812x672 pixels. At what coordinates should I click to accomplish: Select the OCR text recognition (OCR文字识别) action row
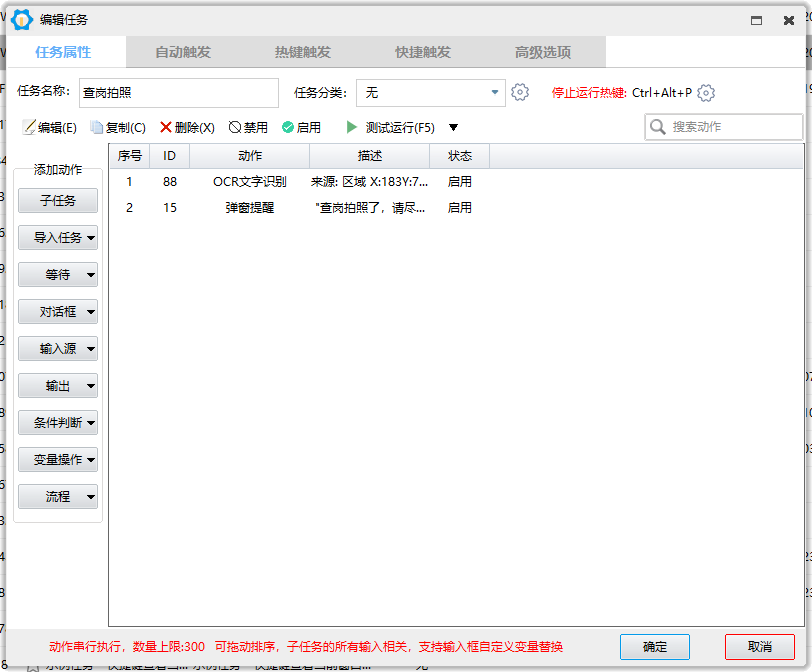[x=456, y=182]
